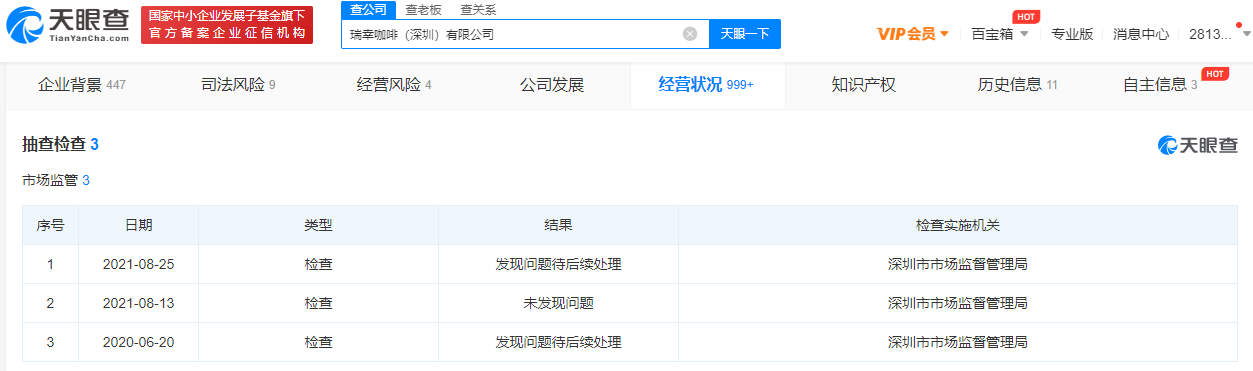Click the date 2020-06-20 cell
Viewport: 1253px width, 371px height.
click(x=139, y=342)
